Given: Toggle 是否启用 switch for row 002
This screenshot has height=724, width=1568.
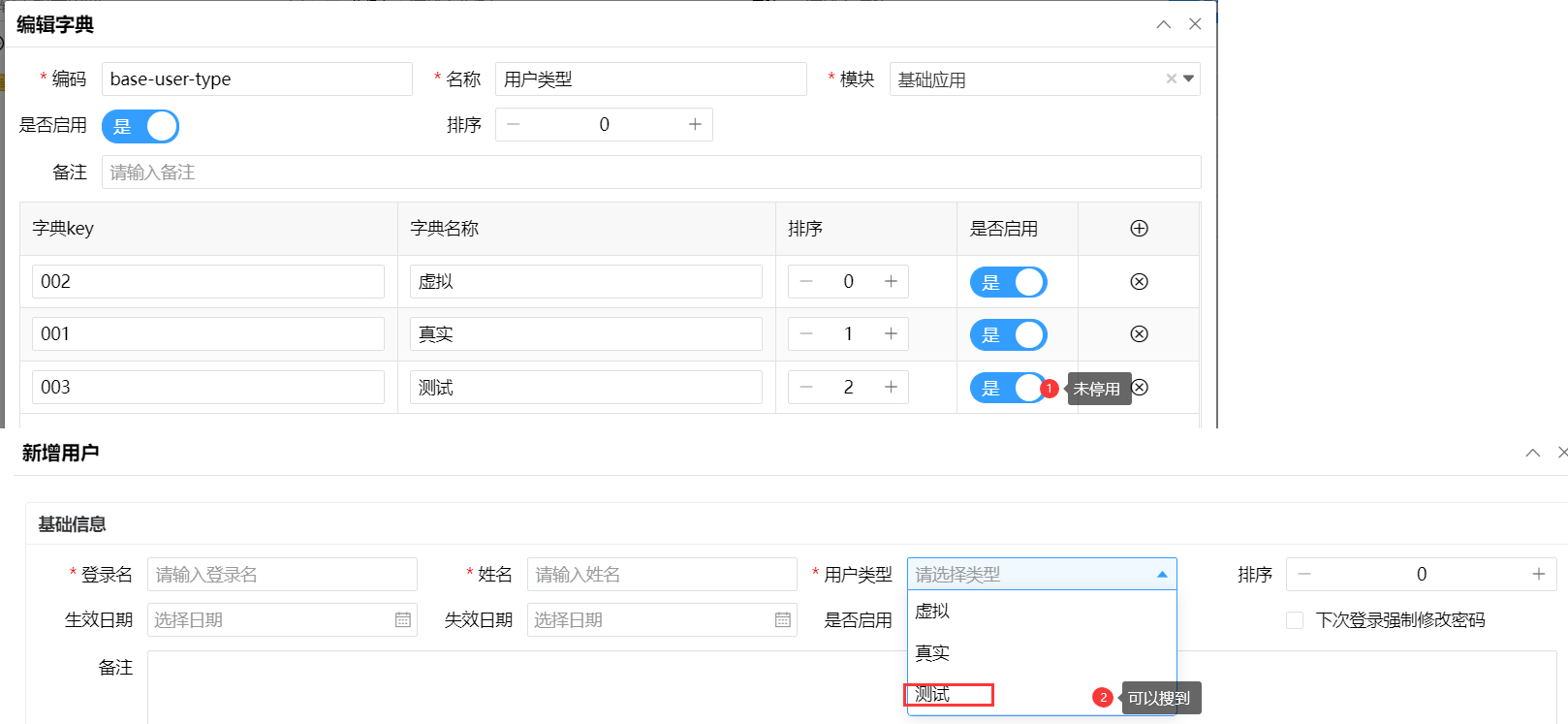Looking at the screenshot, I should (x=1009, y=282).
